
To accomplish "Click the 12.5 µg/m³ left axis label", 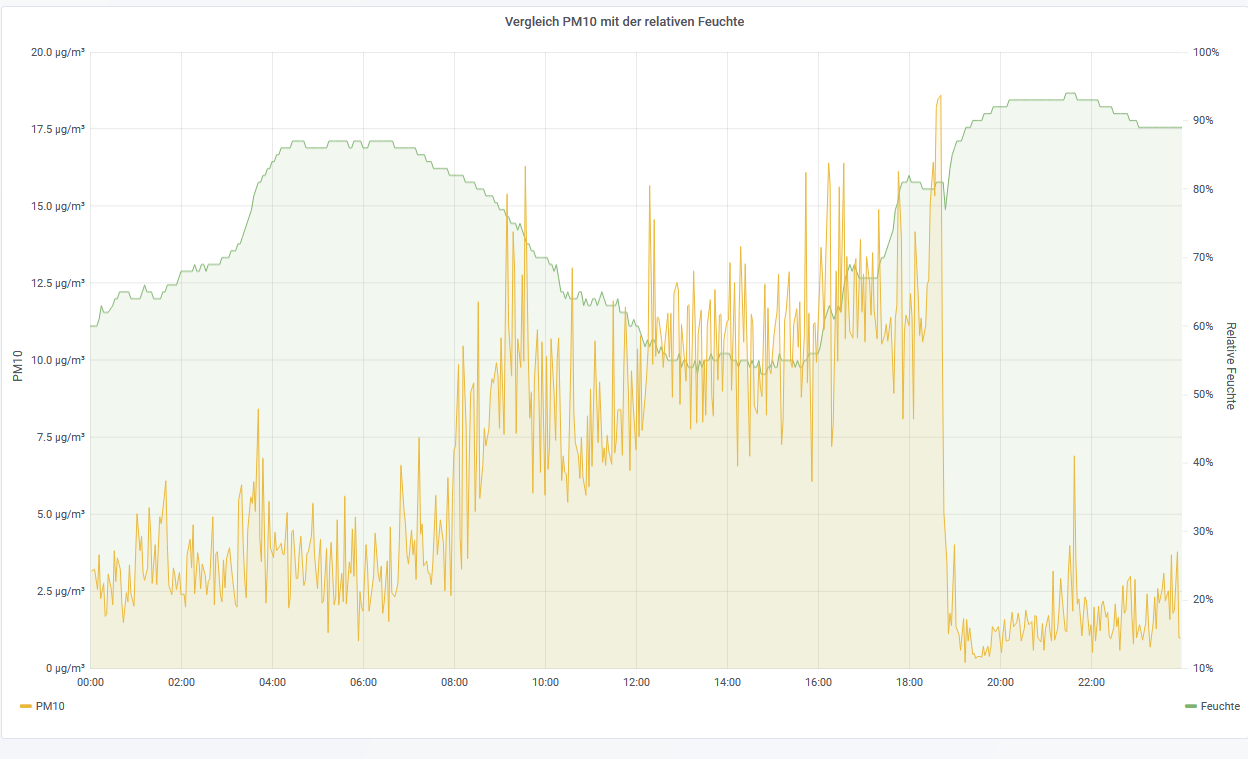I will pos(58,283).
